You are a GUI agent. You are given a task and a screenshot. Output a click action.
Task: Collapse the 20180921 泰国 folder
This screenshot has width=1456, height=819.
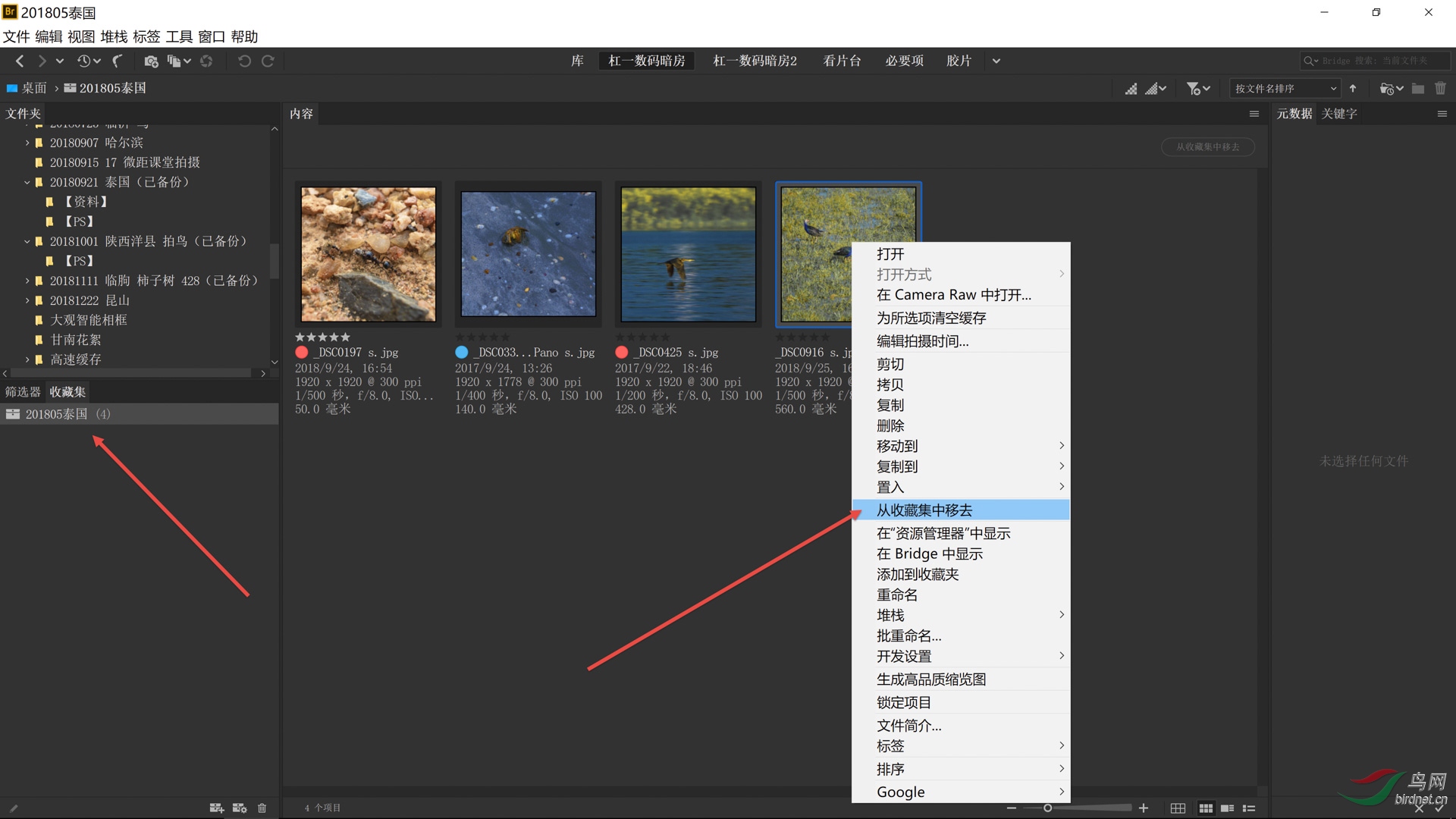click(x=27, y=182)
